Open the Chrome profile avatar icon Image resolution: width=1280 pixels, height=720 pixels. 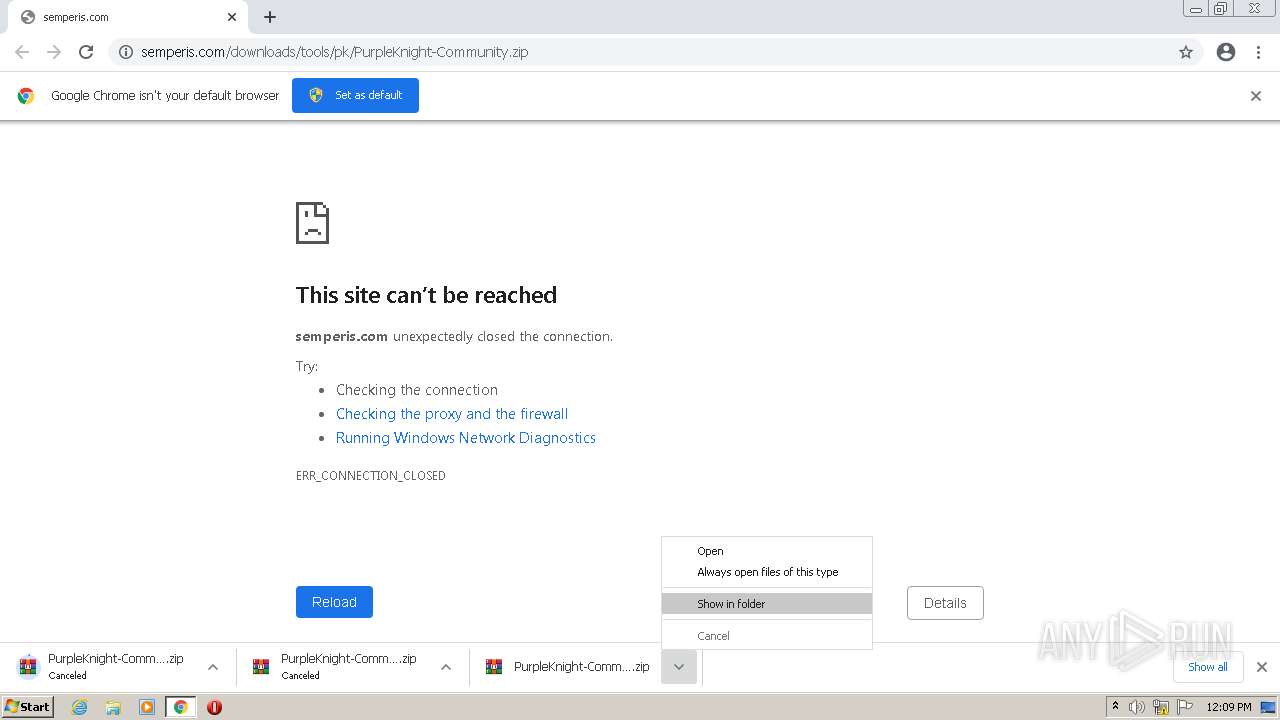[x=1226, y=52]
